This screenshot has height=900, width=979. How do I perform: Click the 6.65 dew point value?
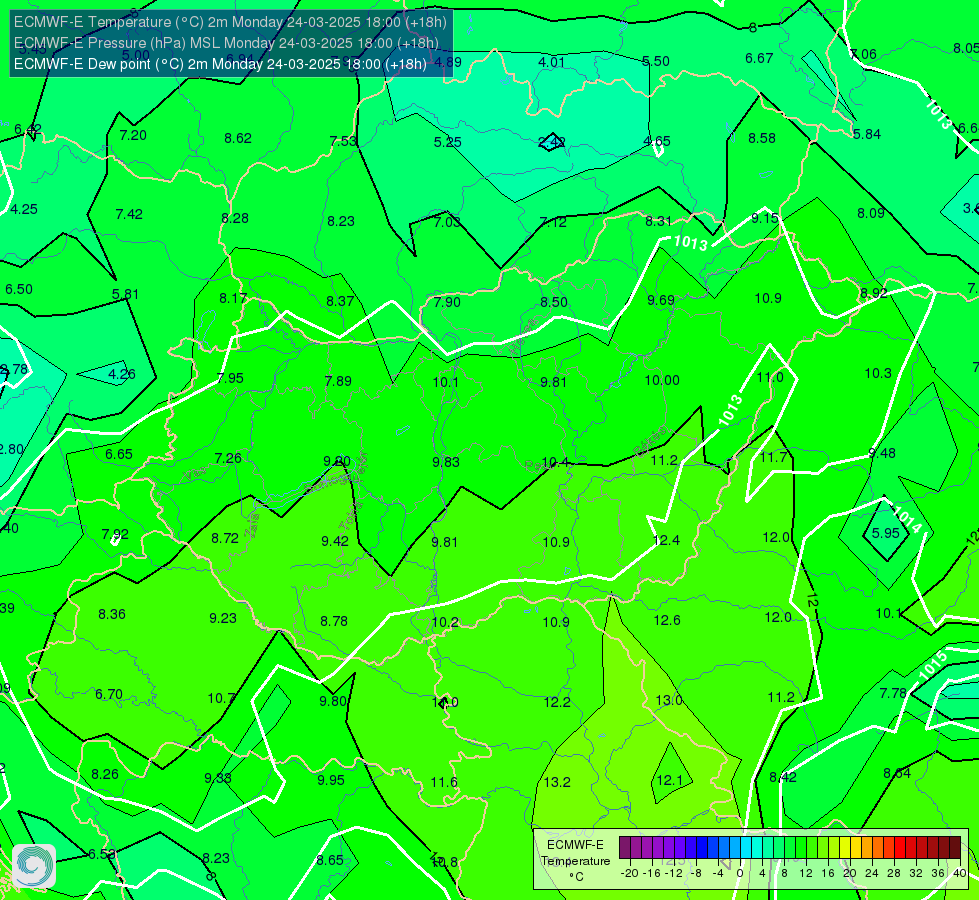click(x=119, y=455)
